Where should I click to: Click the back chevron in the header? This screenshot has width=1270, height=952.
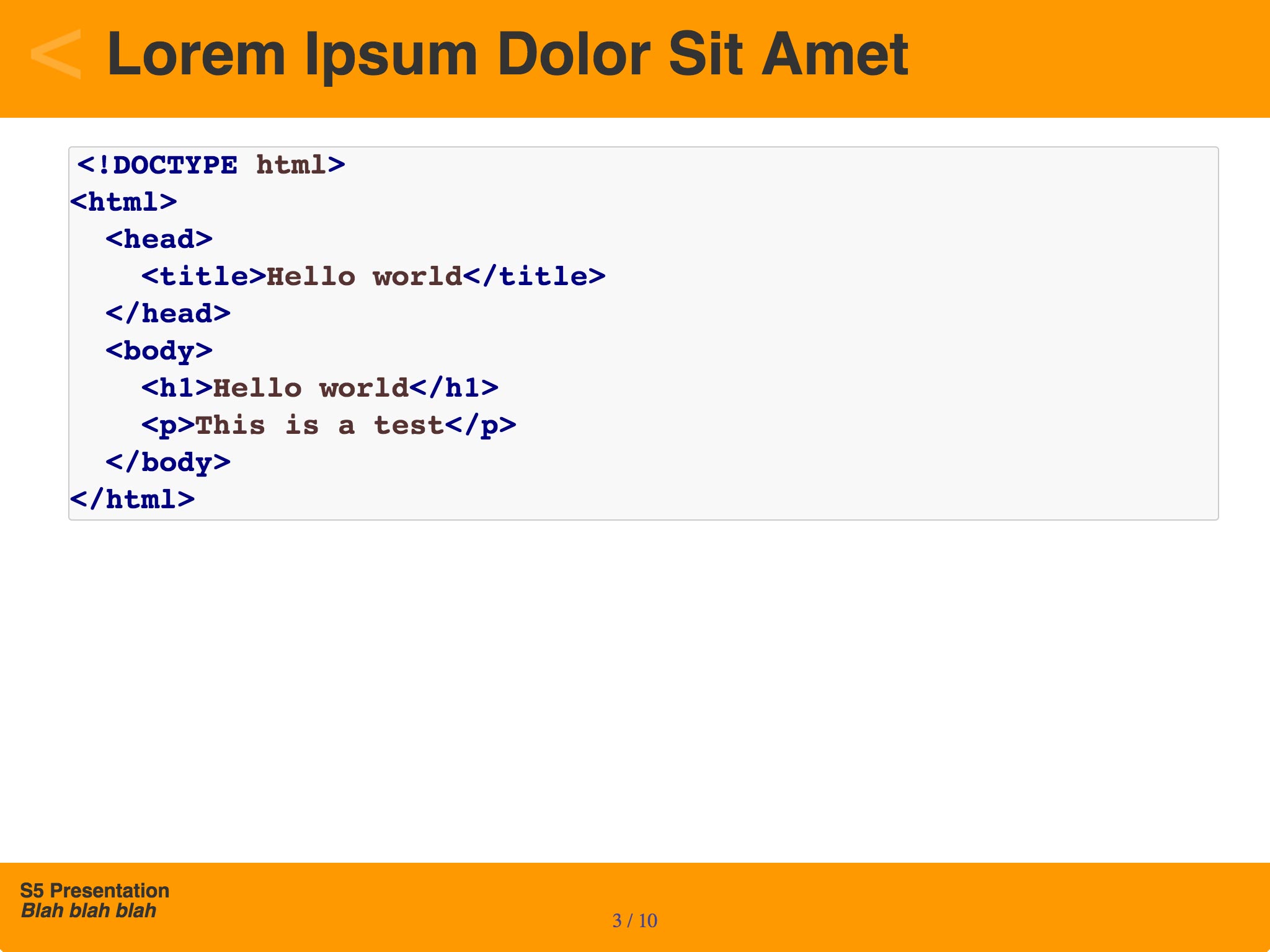click(x=56, y=55)
